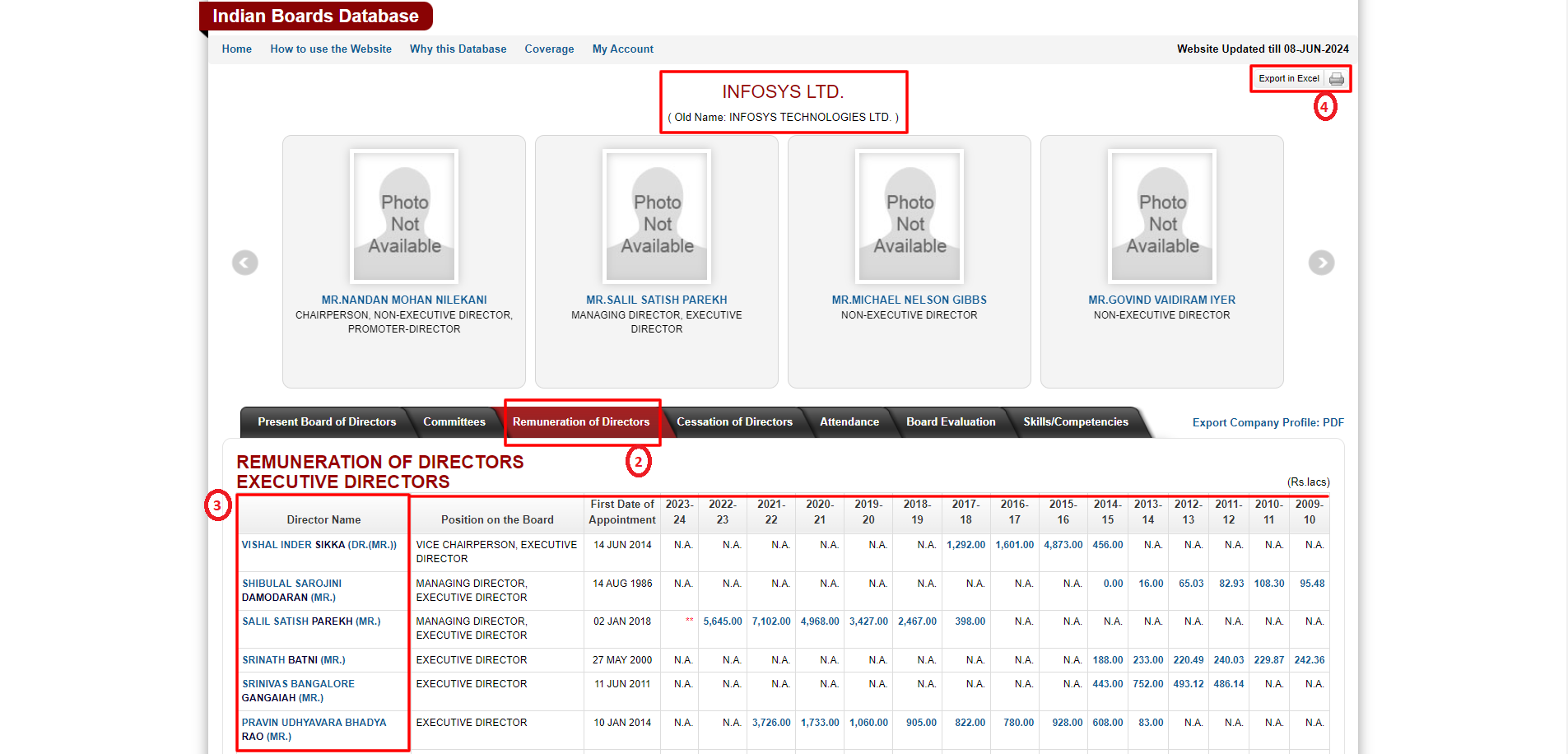Open How to use the Website
Image resolution: width=1568 pixels, height=754 pixels.
point(331,49)
